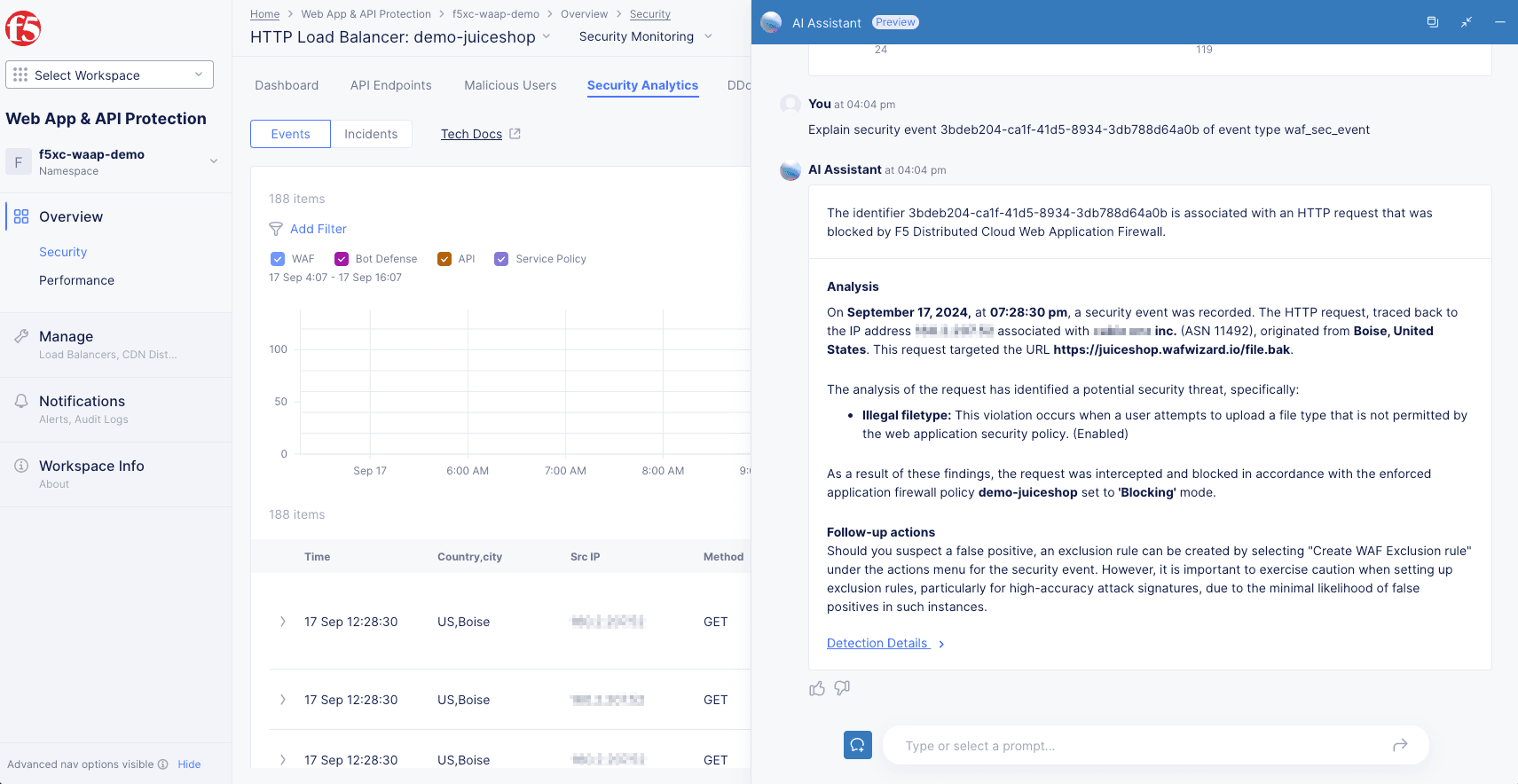Go to Home breadcrumb
The width and height of the screenshot is (1518, 784).
coord(264,14)
